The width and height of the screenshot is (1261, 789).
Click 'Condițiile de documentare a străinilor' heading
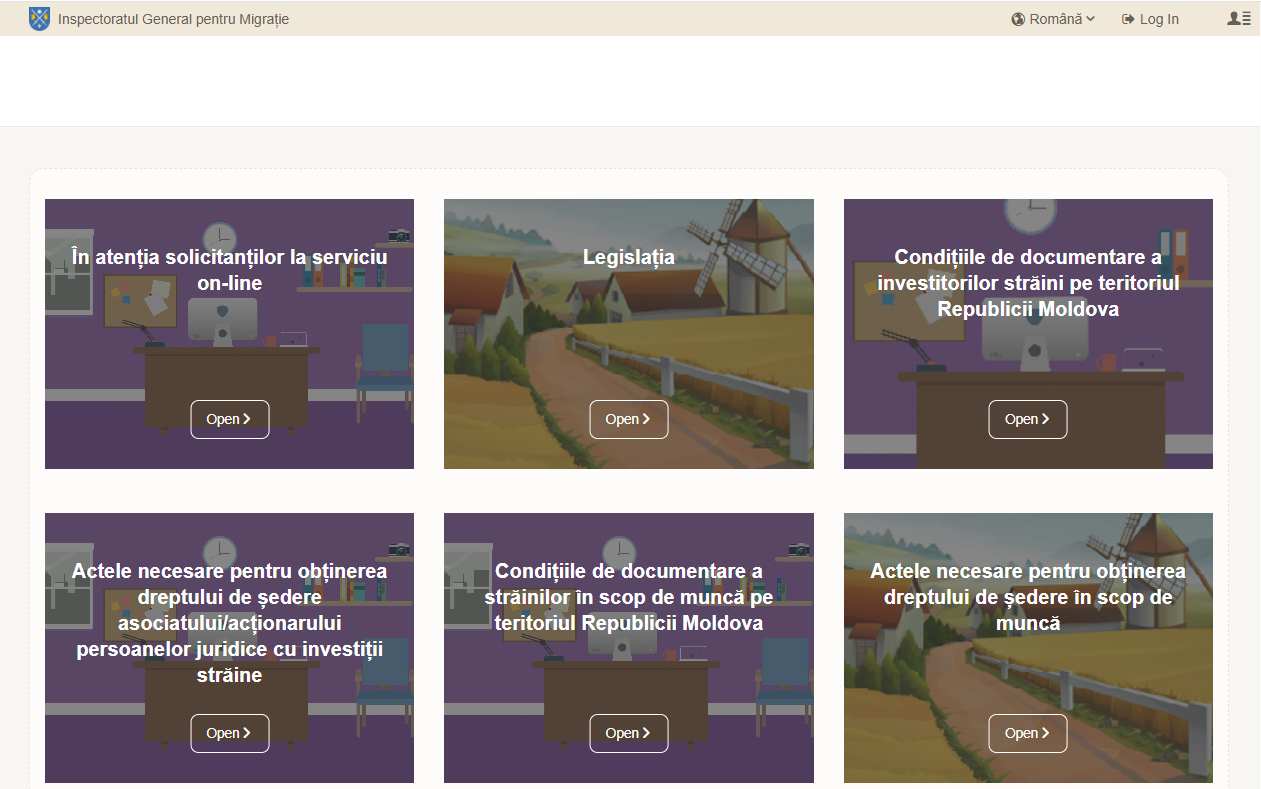point(628,597)
